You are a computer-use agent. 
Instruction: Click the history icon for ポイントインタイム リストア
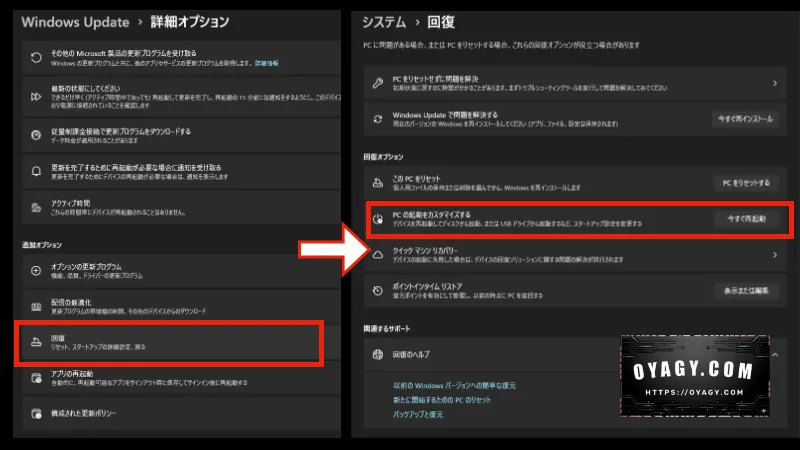point(378,290)
